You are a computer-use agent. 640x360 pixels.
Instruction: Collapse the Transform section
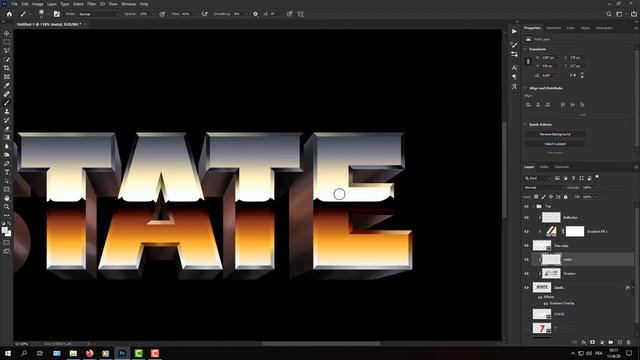[526, 49]
